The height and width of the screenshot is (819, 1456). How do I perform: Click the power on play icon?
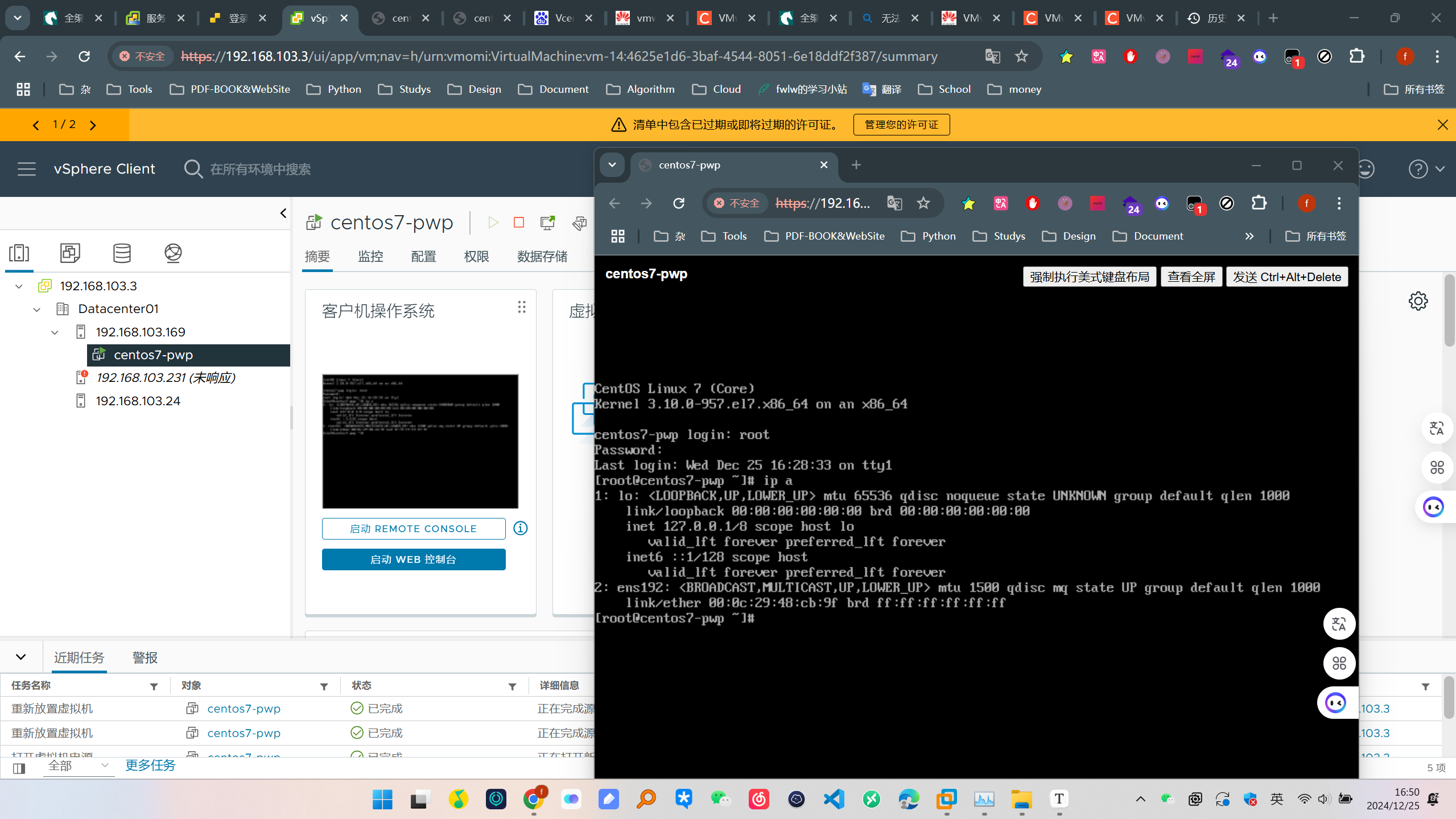tap(493, 222)
